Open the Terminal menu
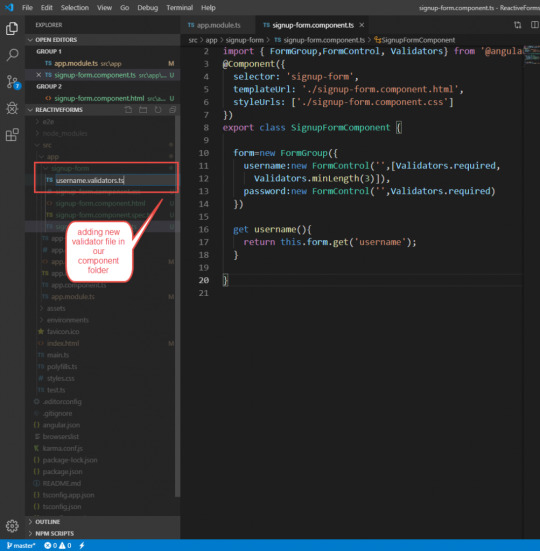The image size is (540, 551). click(x=180, y=7)
